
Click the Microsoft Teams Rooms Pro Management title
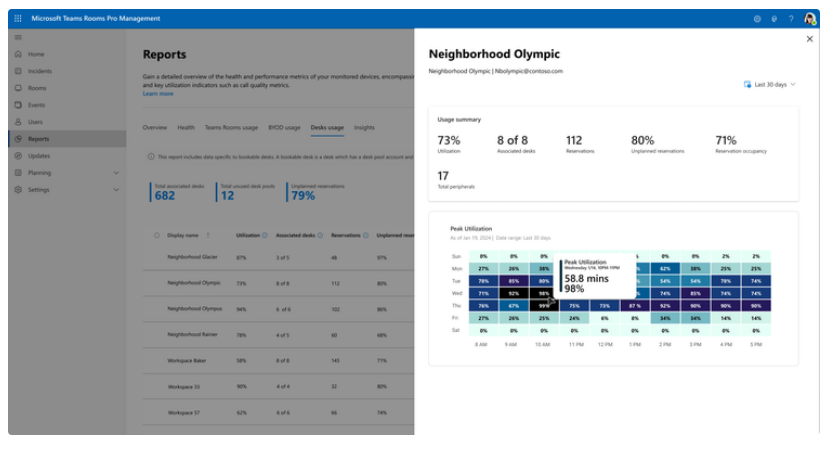[x=96, y=19]
